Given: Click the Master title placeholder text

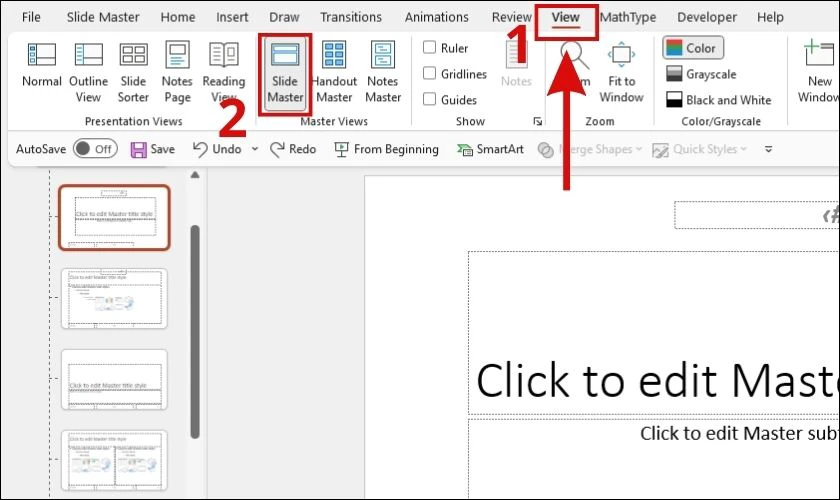Looking at the screenshot, I should (658, 379).
